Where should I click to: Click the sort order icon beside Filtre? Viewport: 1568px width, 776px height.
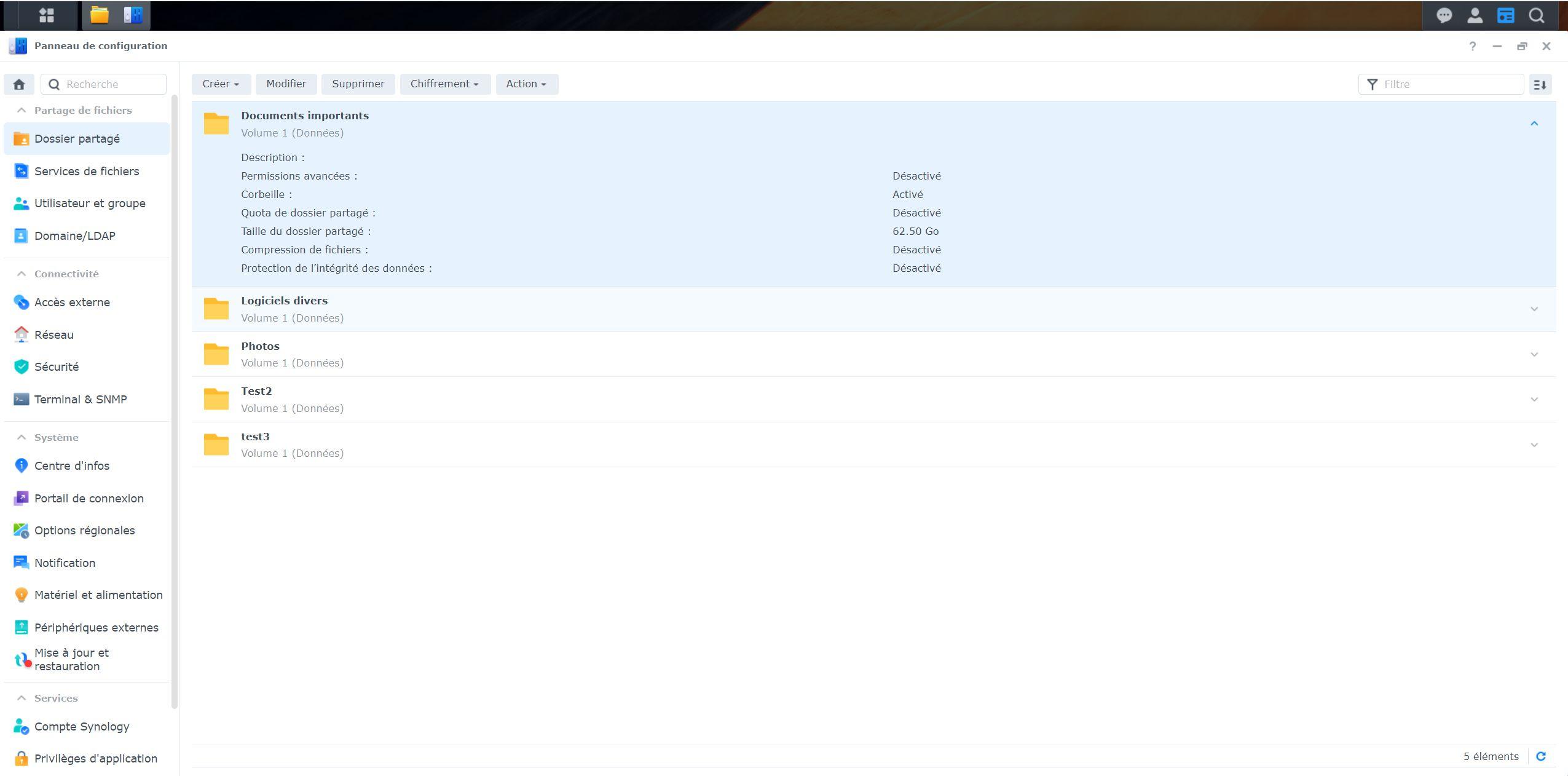(x=1540, y=84)
